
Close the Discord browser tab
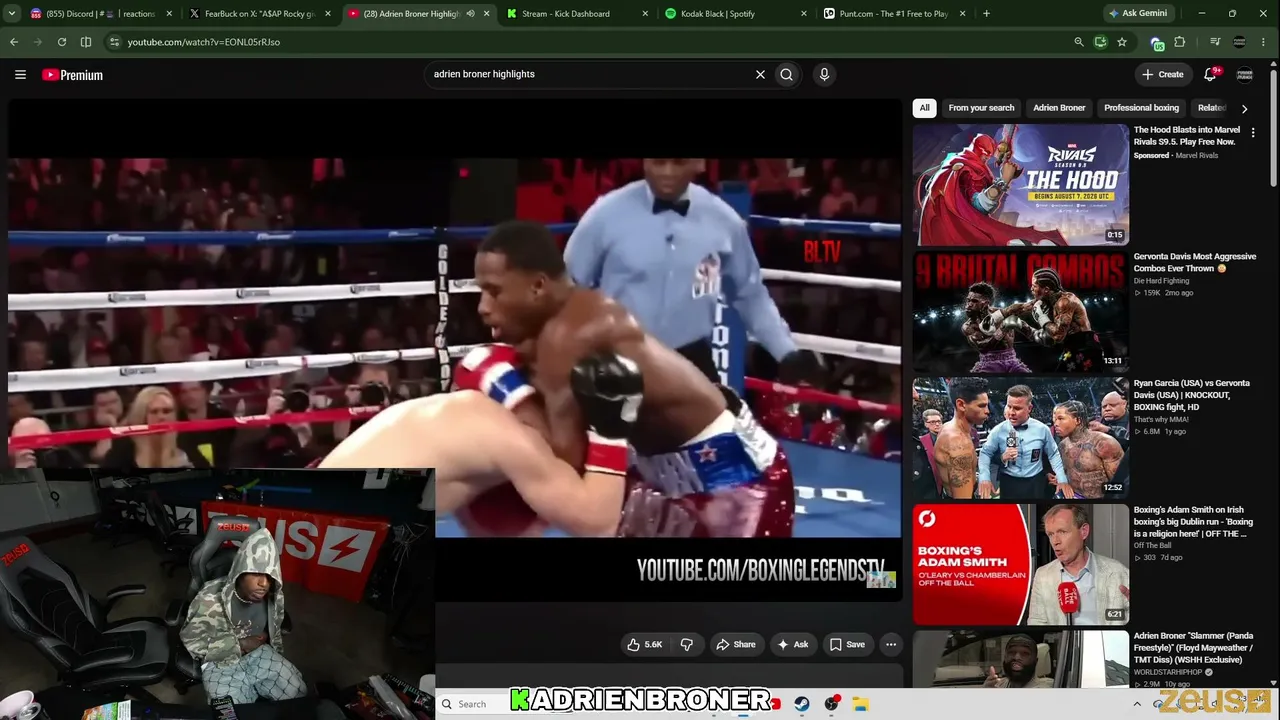[168, 14]
